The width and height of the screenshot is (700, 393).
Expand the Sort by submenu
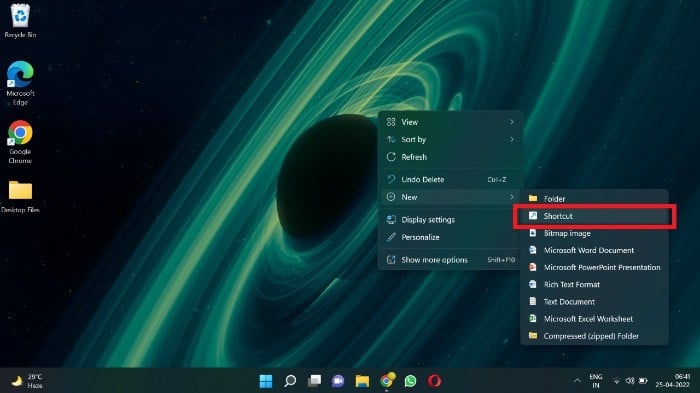click(450, 139)
